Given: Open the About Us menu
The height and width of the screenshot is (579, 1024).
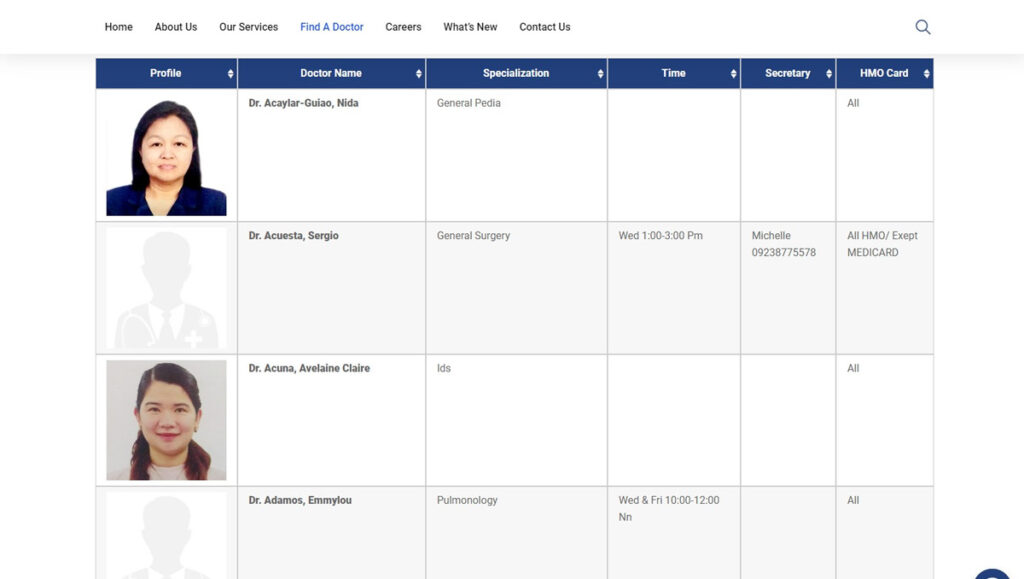Looking at the screenshot, I should pyautogui.click(x=176, y=27).
